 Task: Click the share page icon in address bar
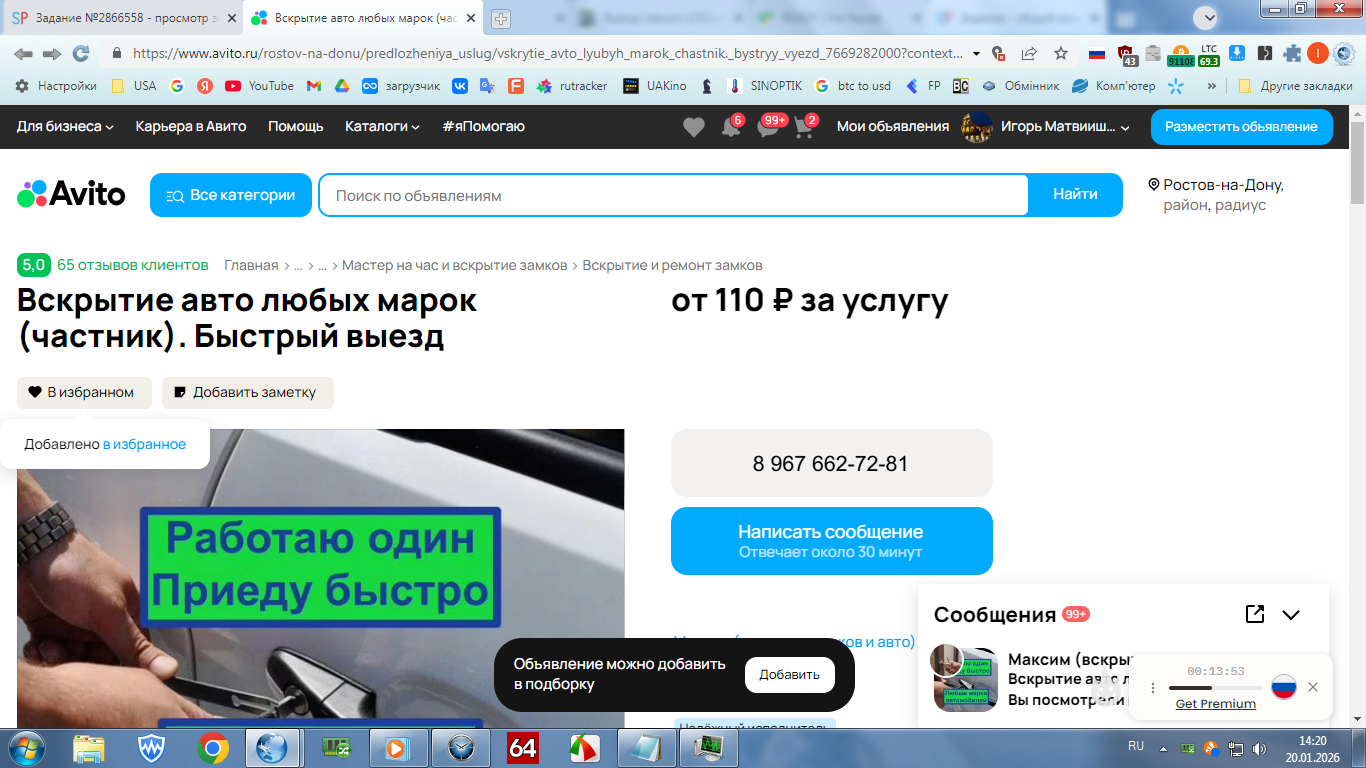click(1029, 53)
